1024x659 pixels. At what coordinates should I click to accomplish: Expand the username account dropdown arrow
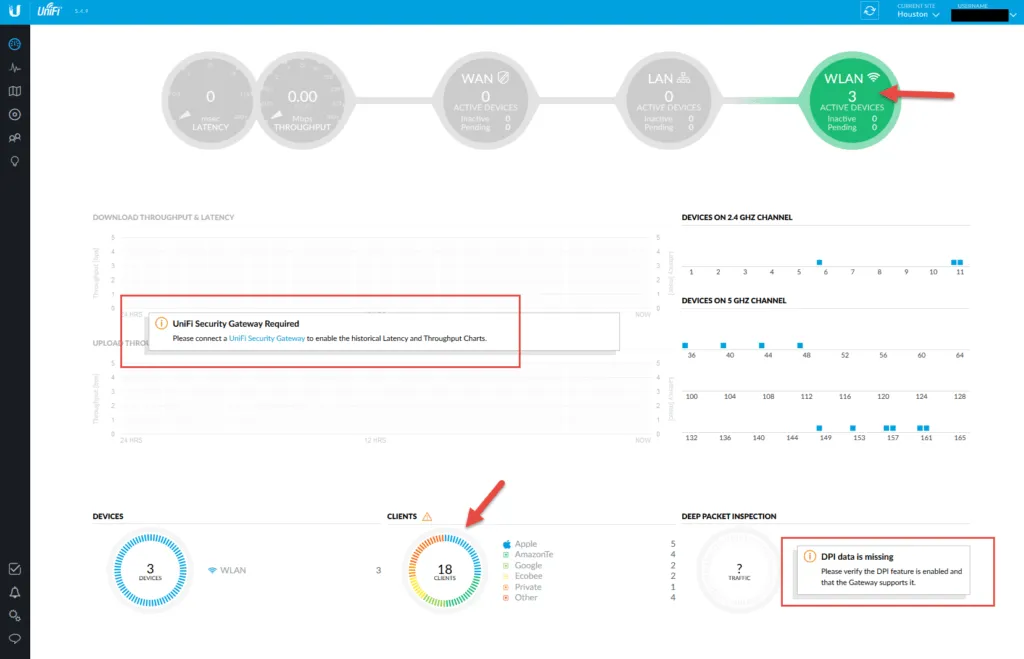pyautogui.click(x=1012, y=14)
